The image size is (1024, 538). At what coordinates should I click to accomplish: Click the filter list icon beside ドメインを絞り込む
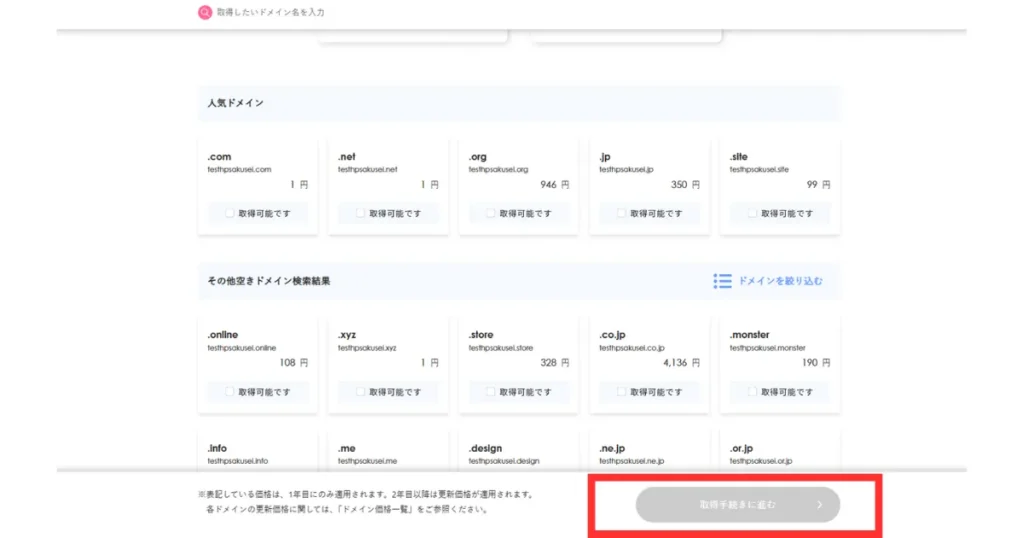[x=722, y=281]
